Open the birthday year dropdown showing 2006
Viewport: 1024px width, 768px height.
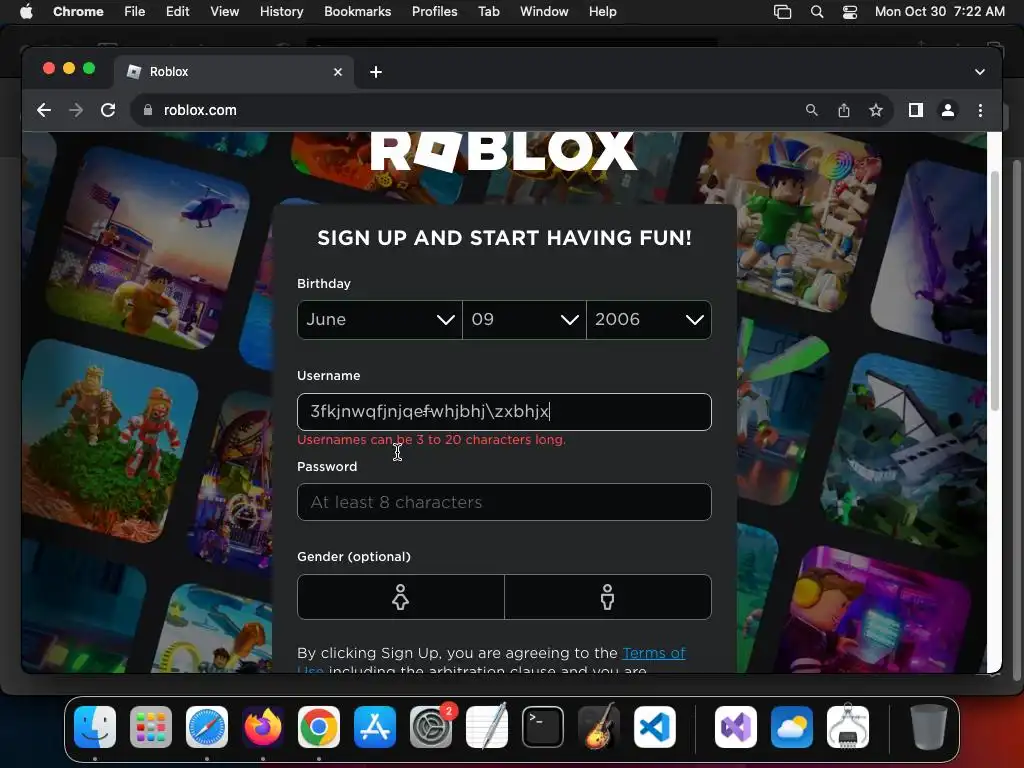(x=649, y=319)
